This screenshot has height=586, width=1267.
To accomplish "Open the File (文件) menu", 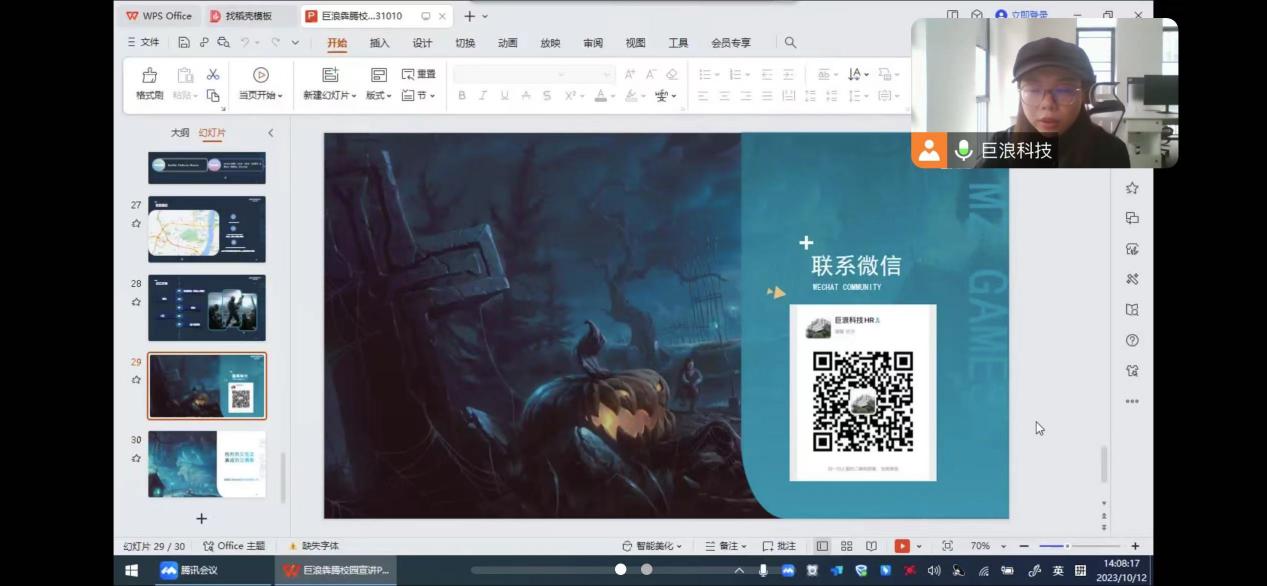I will [x=143, y=43].
